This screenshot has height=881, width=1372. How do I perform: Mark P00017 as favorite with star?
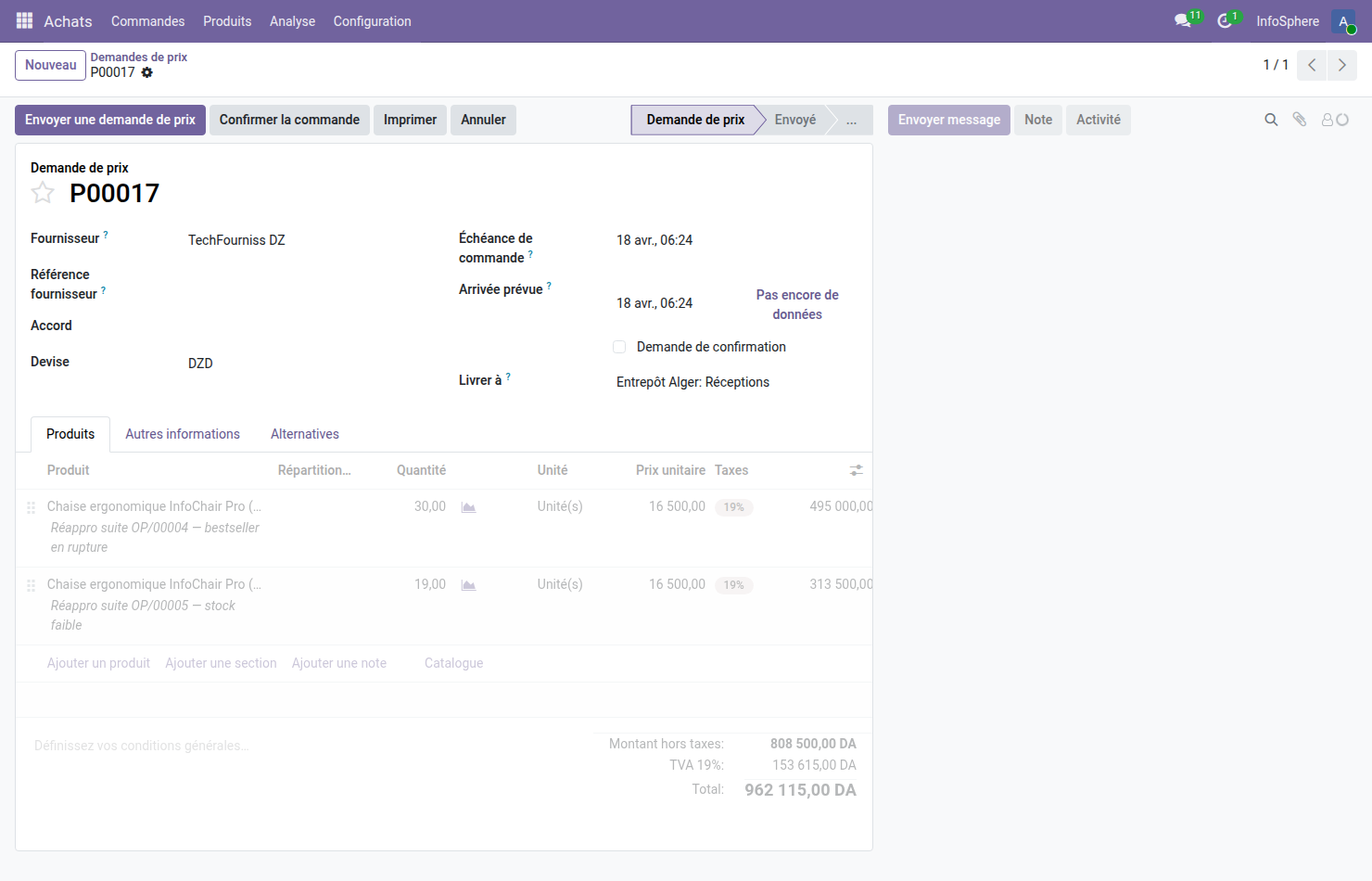[43, 193]
